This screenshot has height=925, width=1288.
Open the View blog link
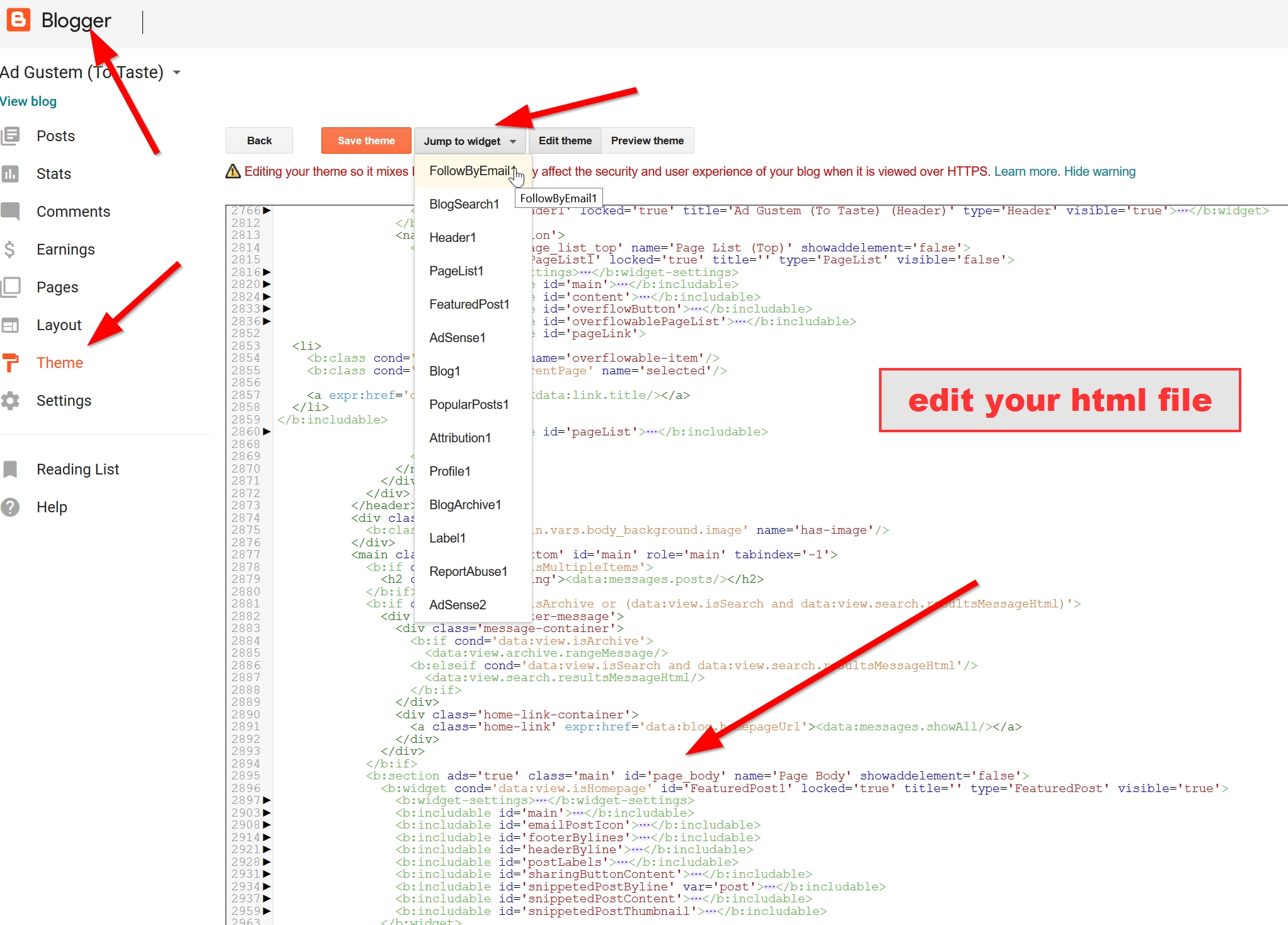[28, 101]
